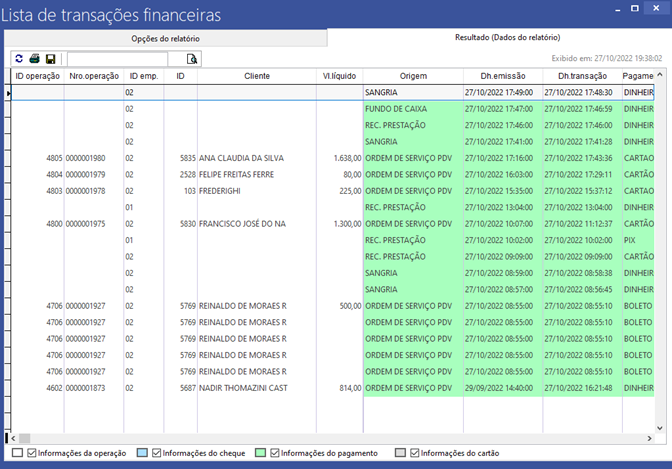
Task: Click the refresh icon in the report toolbar
Action: [18, 59]
